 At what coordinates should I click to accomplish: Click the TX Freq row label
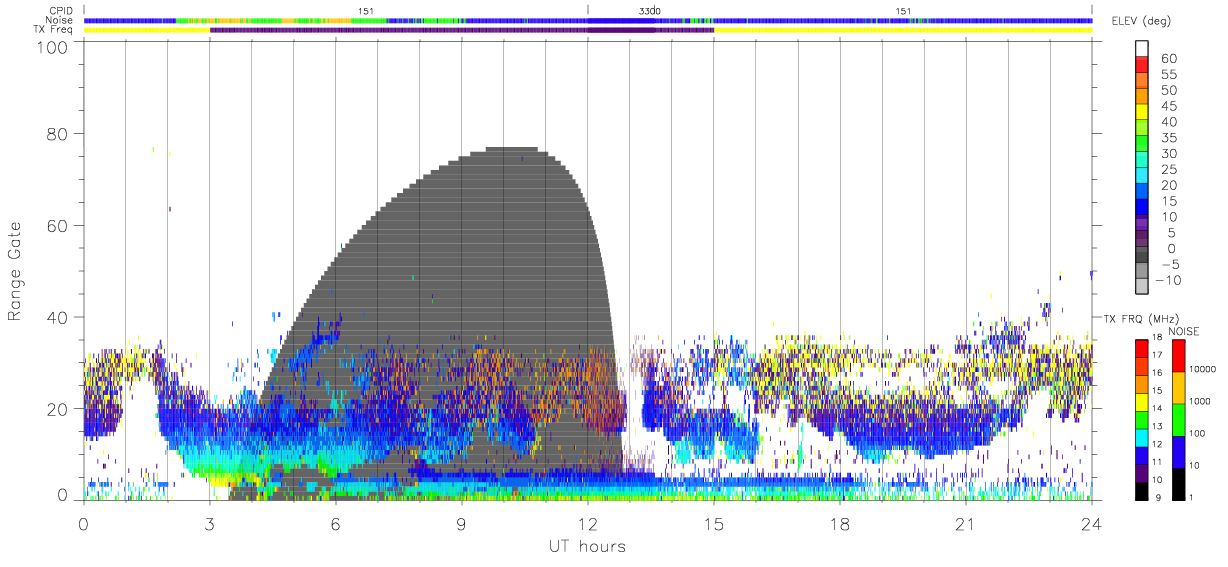click(52, 30)
